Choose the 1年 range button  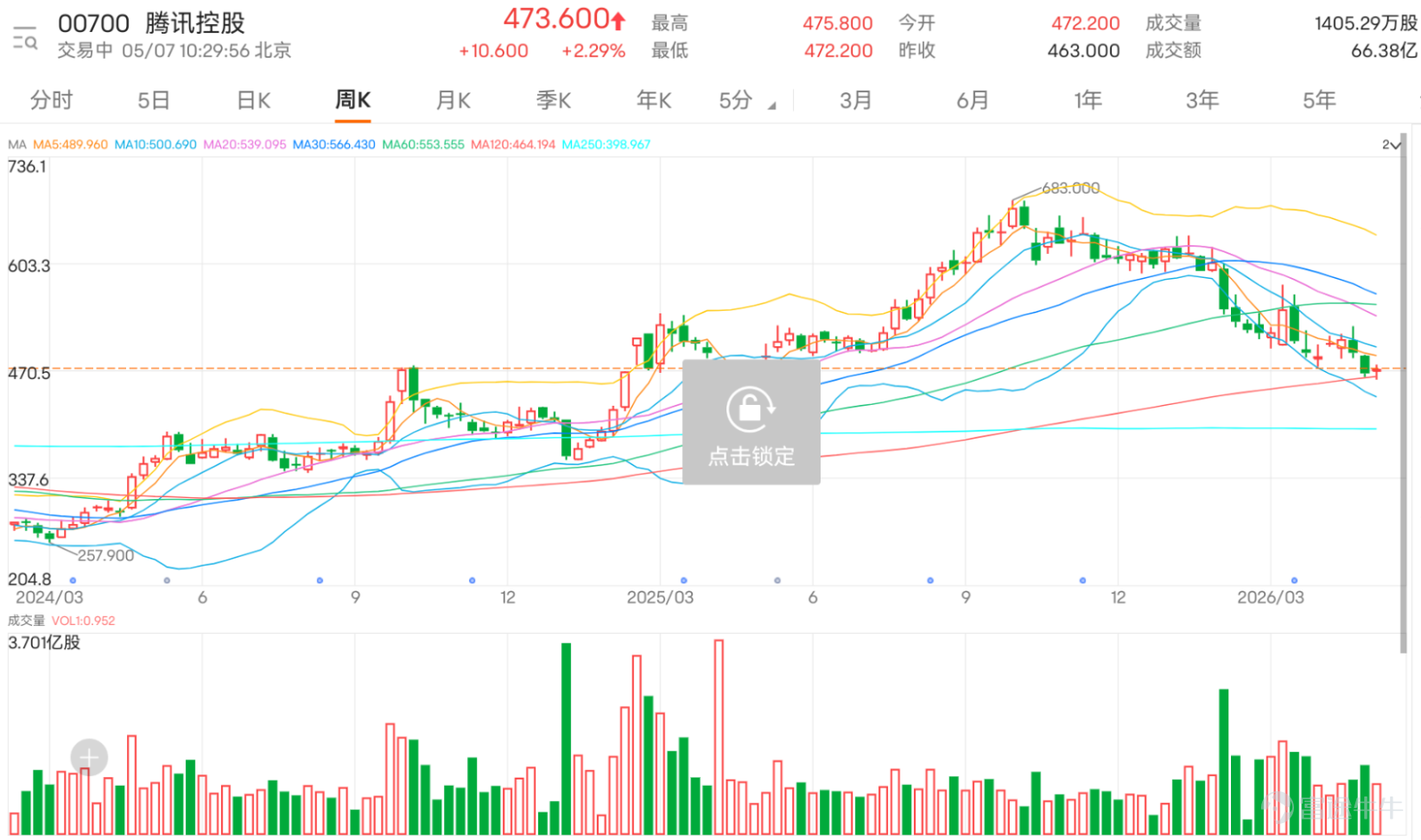[1088, 100]
